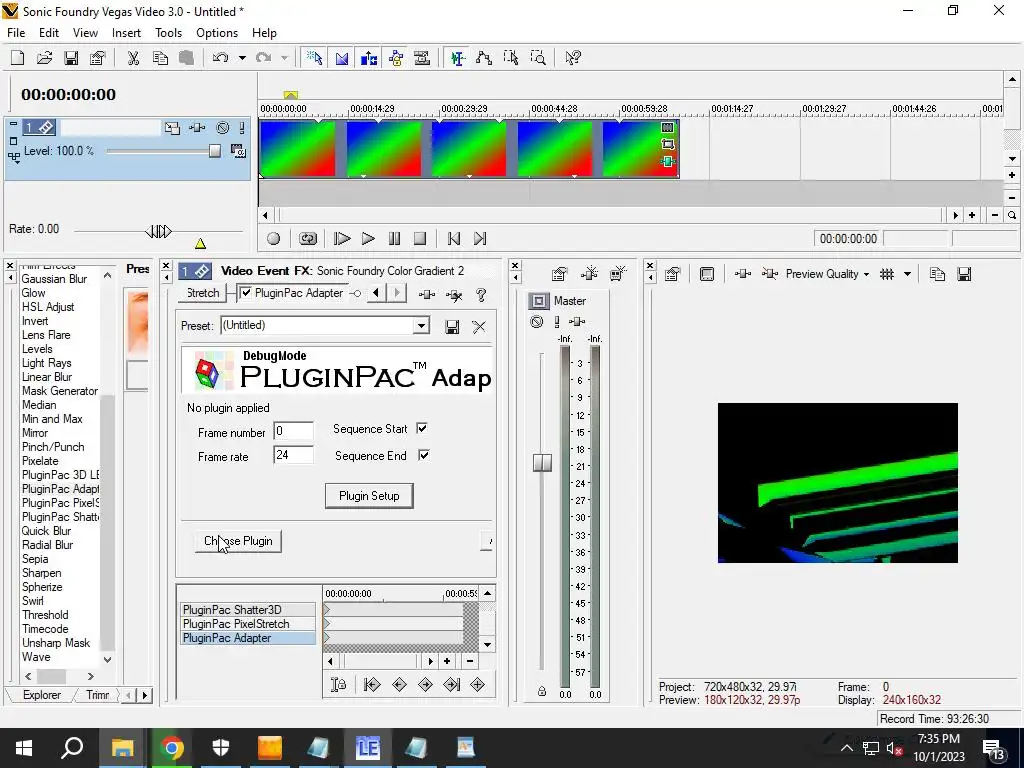Toggle Loop Playback in transport
The height and width of the screenshot is (768, 1024).
tap(308, 238)
